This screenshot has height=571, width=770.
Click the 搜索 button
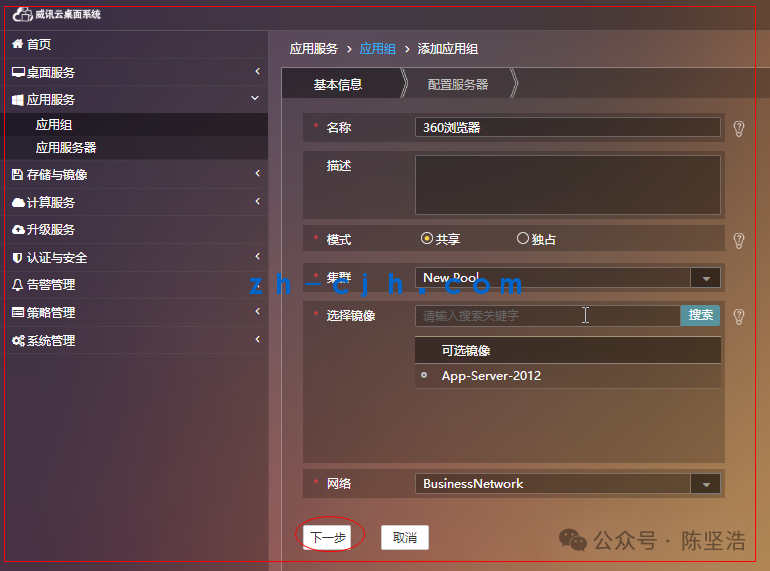tap(700, 315)
